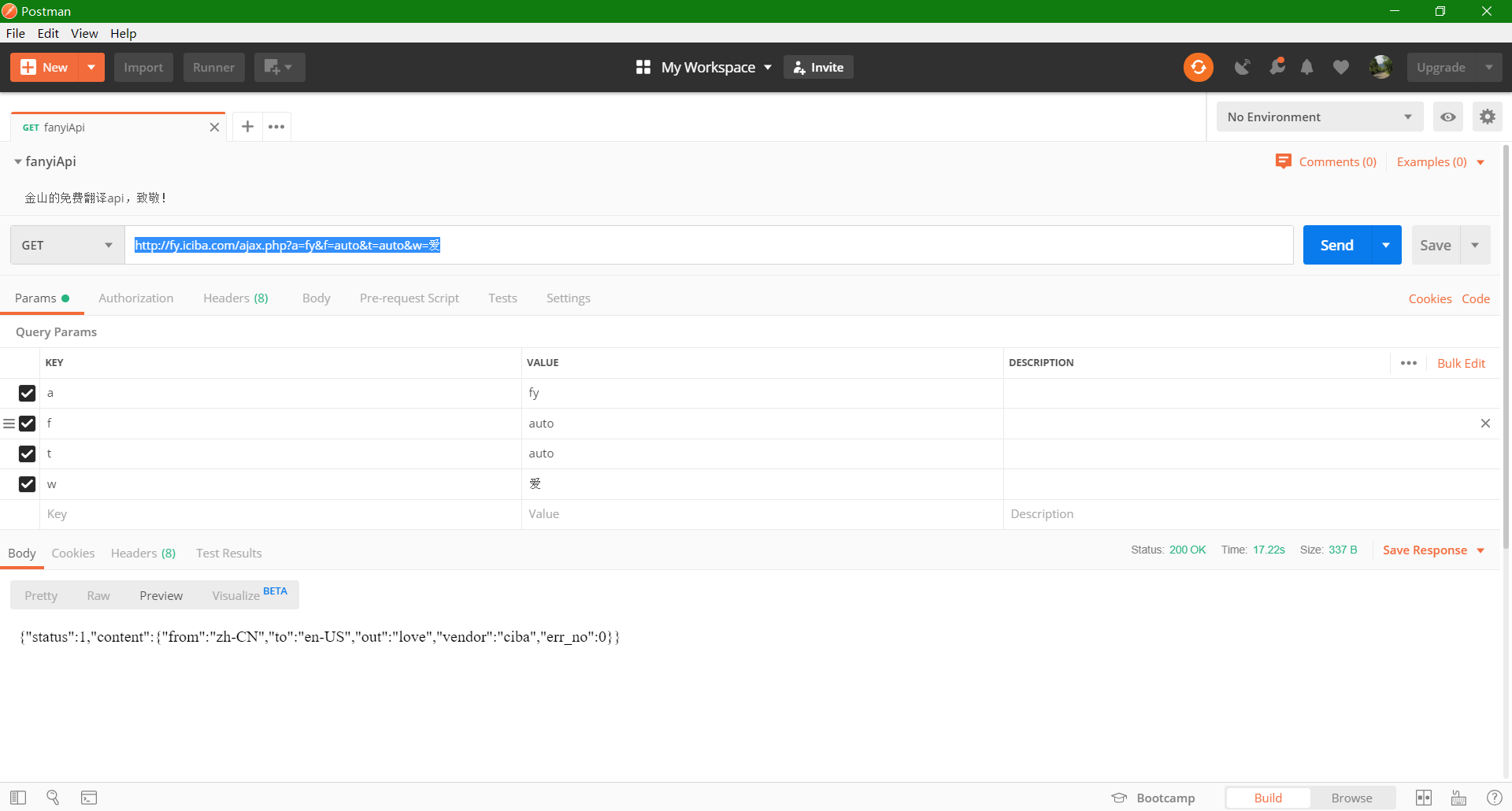Open the Postman Console icon
The height and width of the screenshot is (811, 1512).
pos(89,798)
